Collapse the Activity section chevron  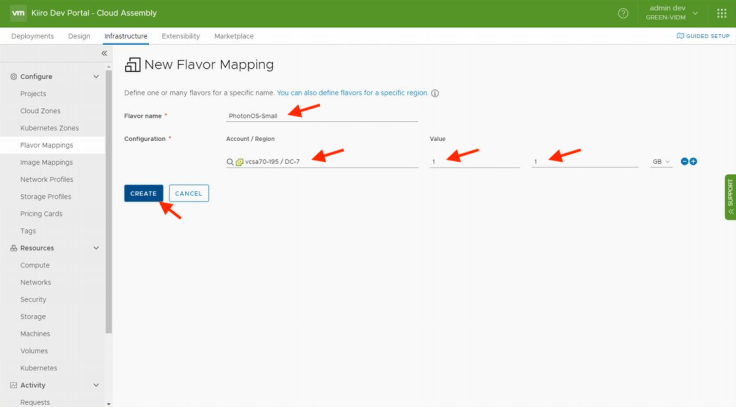pos(96,385)
